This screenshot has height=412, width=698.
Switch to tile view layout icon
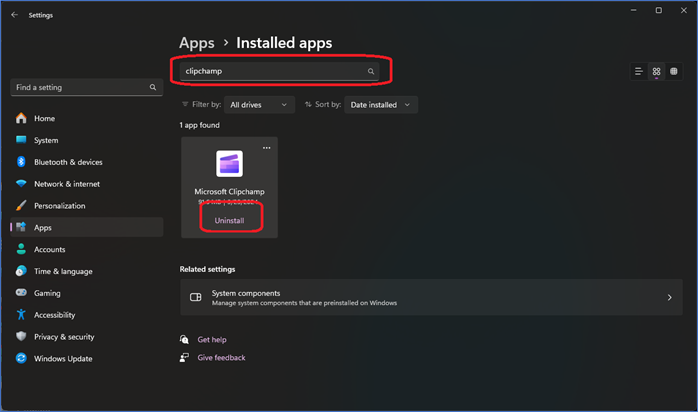point(674,71)
